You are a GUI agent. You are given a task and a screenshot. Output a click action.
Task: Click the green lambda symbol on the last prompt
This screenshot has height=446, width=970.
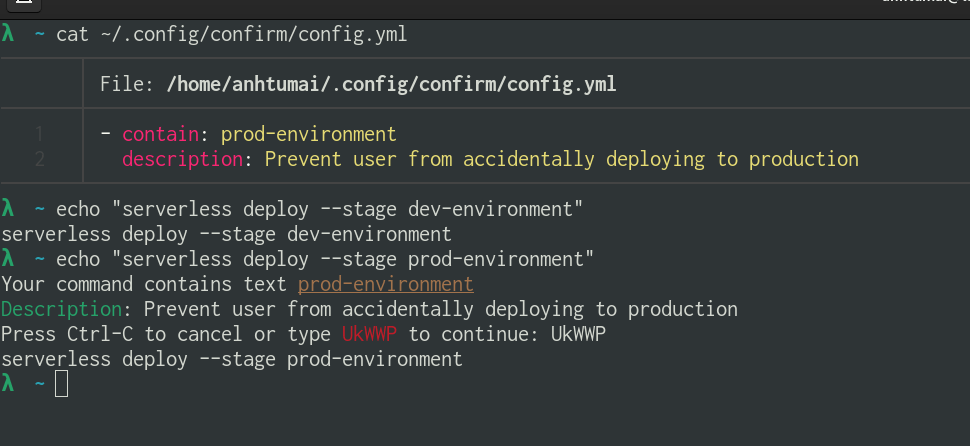[x=7, y=384]
